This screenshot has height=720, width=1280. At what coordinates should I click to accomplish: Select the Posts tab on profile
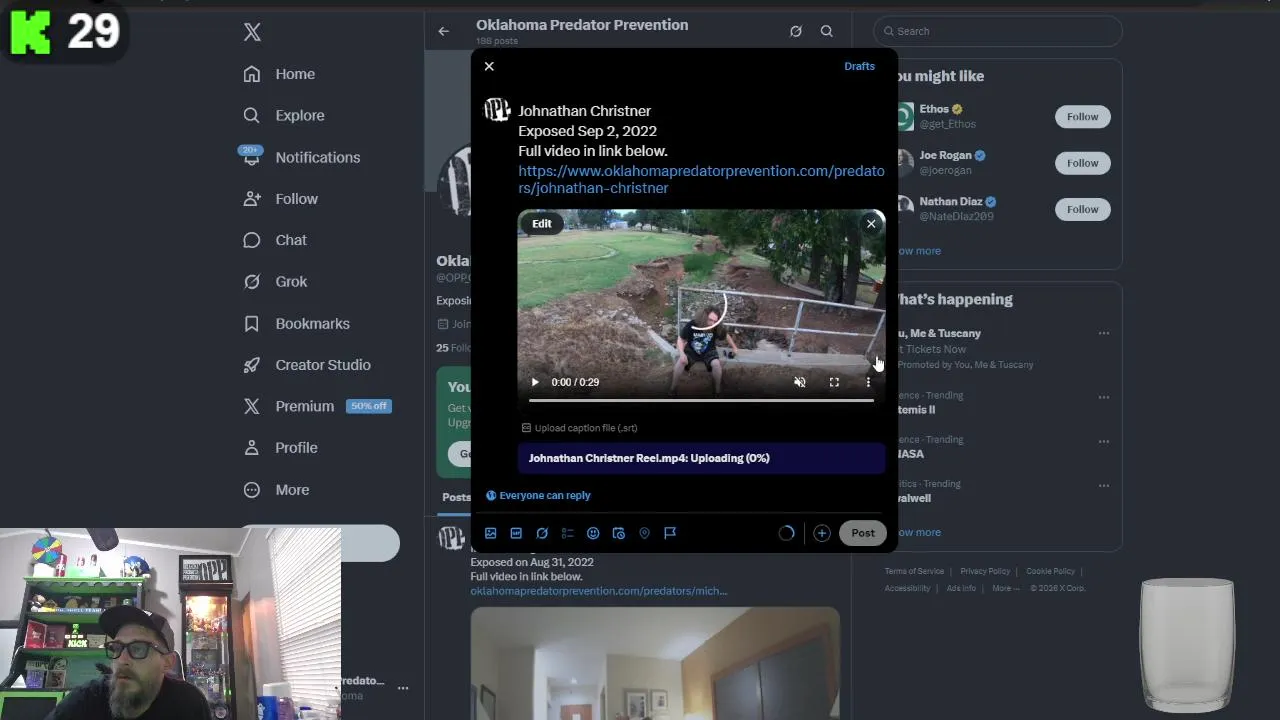click(456, 497)
